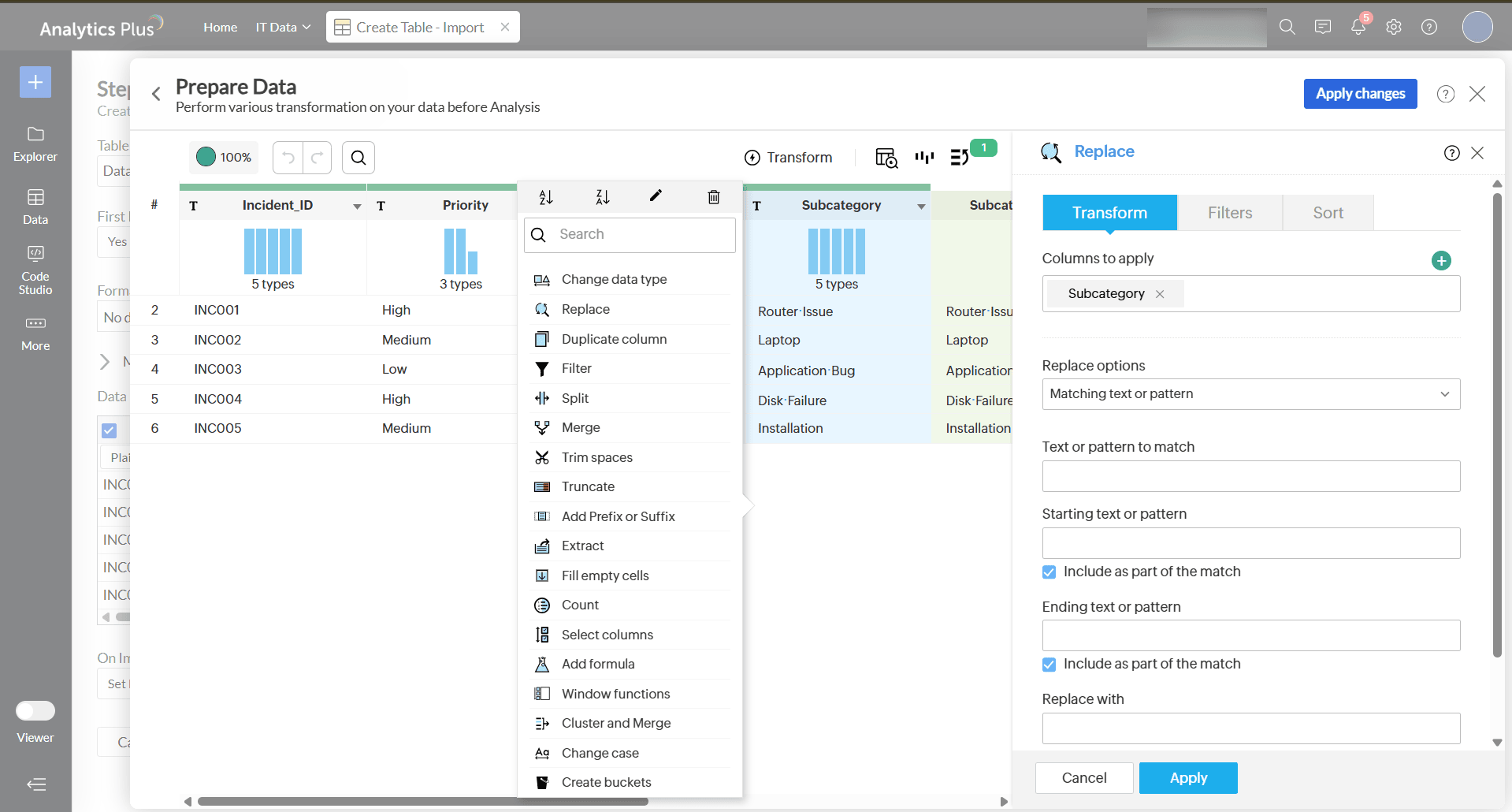Click the 100% data quality indicator
The width and height of the screenshot is (1512, 812).
(224, 158)
